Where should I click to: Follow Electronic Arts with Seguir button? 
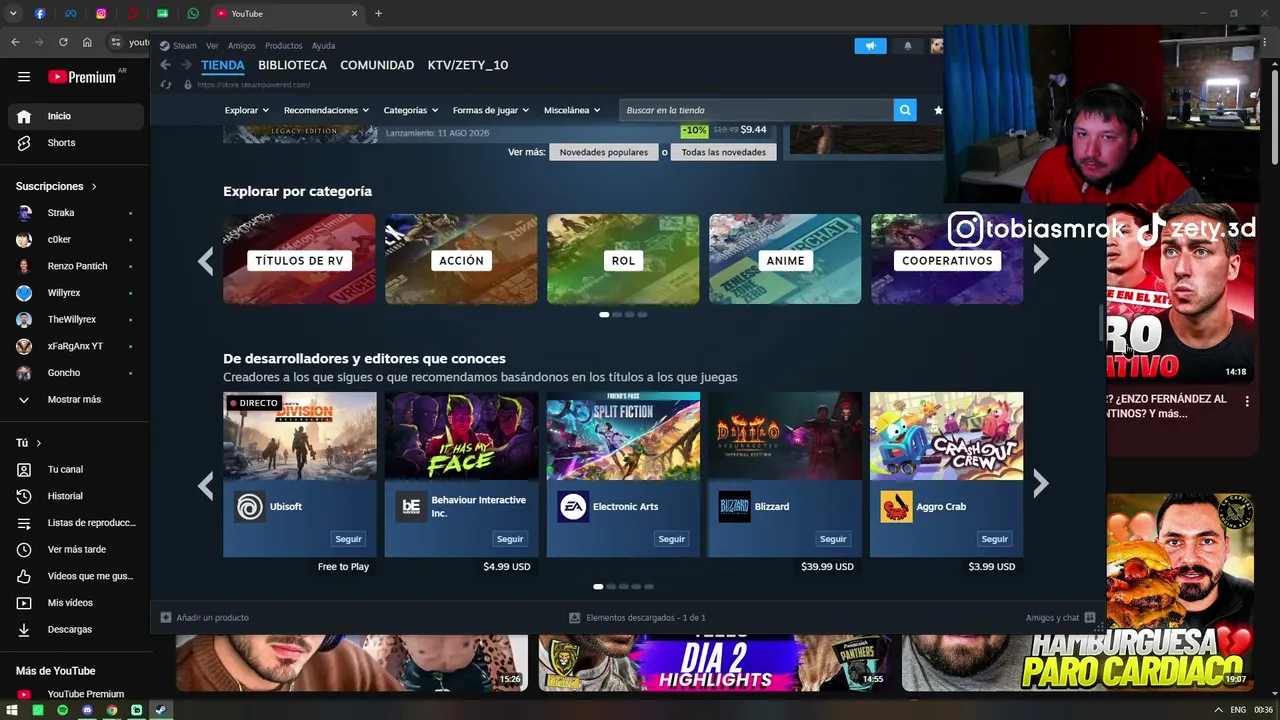(x=671, y=539)
